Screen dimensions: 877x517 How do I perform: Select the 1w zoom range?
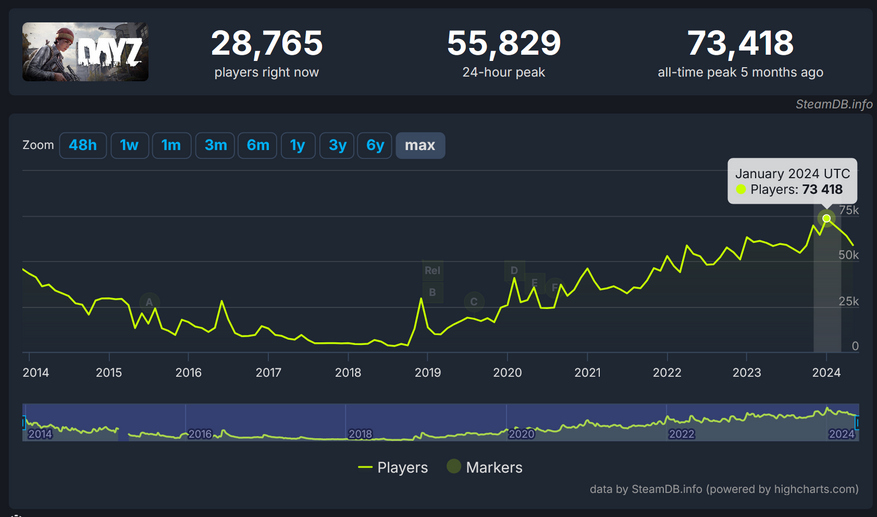click(129, 145)
